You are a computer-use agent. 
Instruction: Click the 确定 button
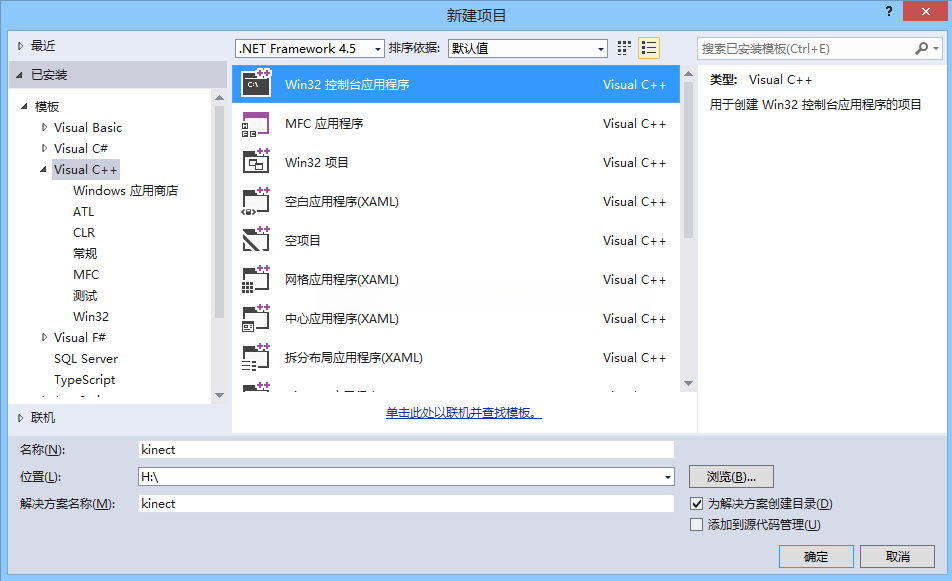coord(816,556)
